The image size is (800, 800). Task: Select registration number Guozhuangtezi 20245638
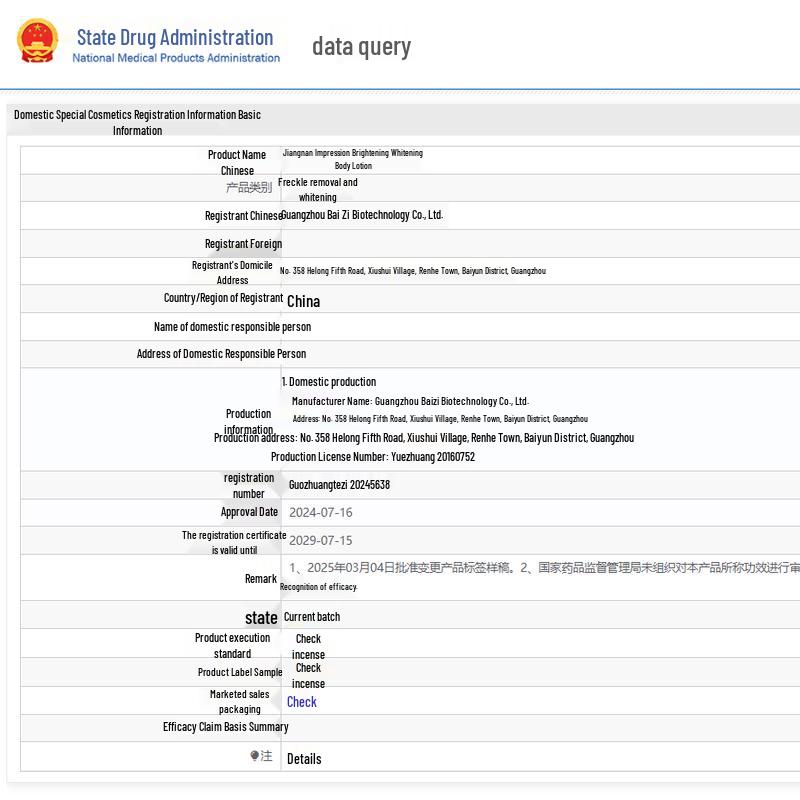[x=339, y=485]
